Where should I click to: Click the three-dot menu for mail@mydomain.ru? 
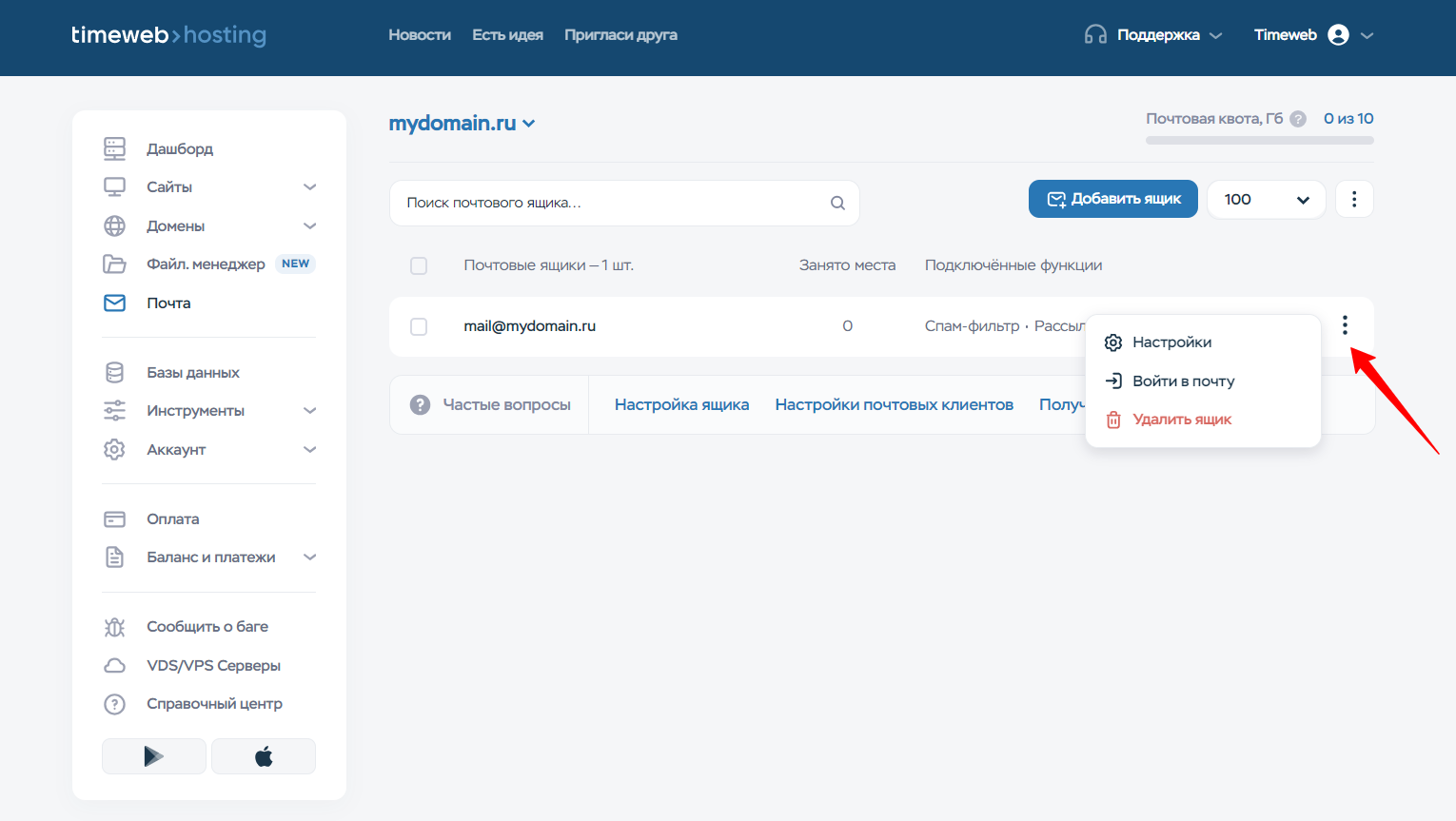(x=1345, y=325)
